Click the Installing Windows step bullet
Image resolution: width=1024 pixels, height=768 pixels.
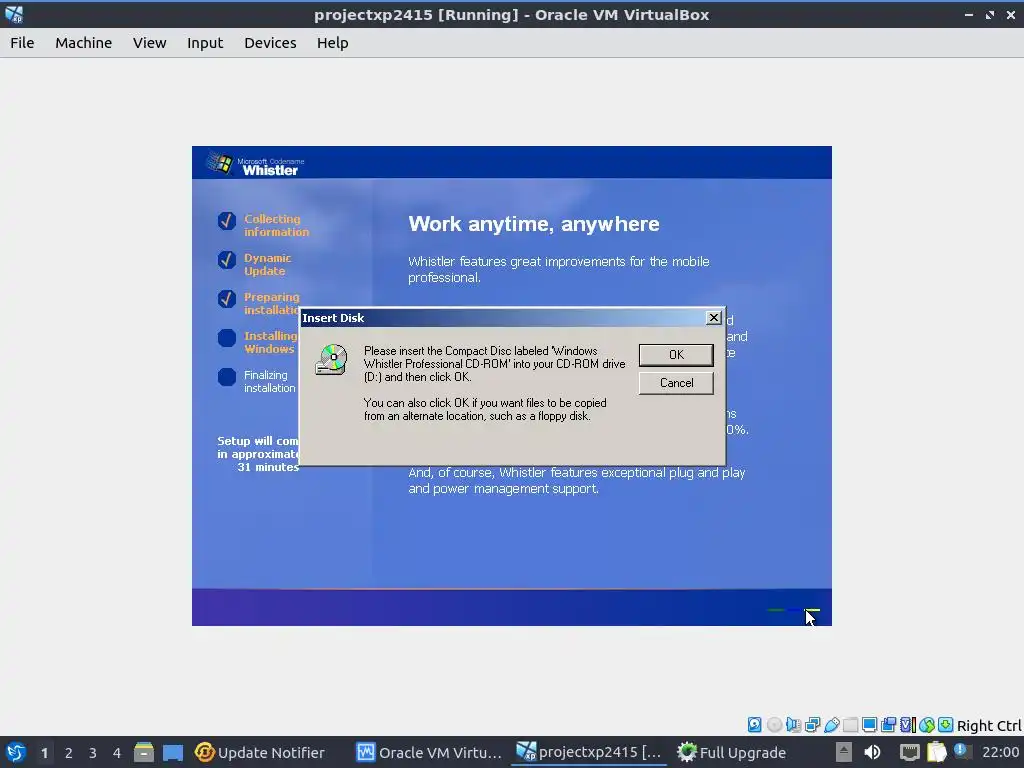(227, 338)
